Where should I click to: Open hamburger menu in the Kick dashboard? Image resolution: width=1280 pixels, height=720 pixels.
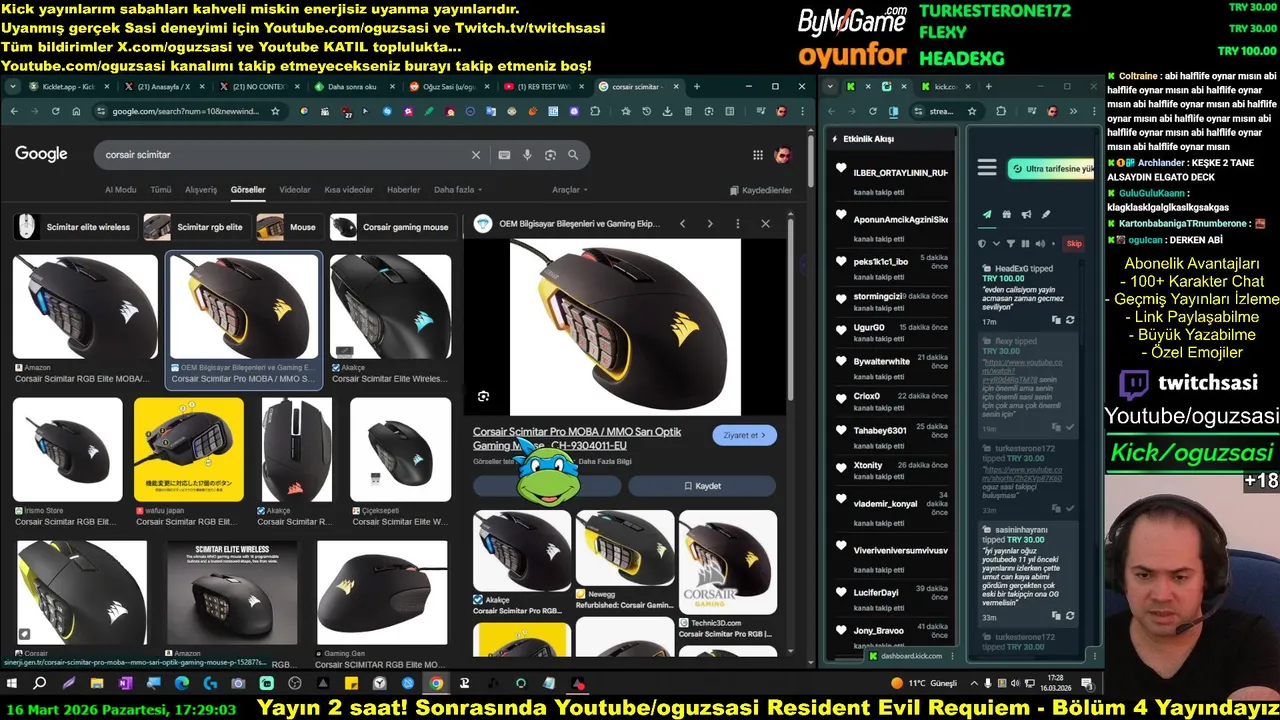click(x=987, y=168)
